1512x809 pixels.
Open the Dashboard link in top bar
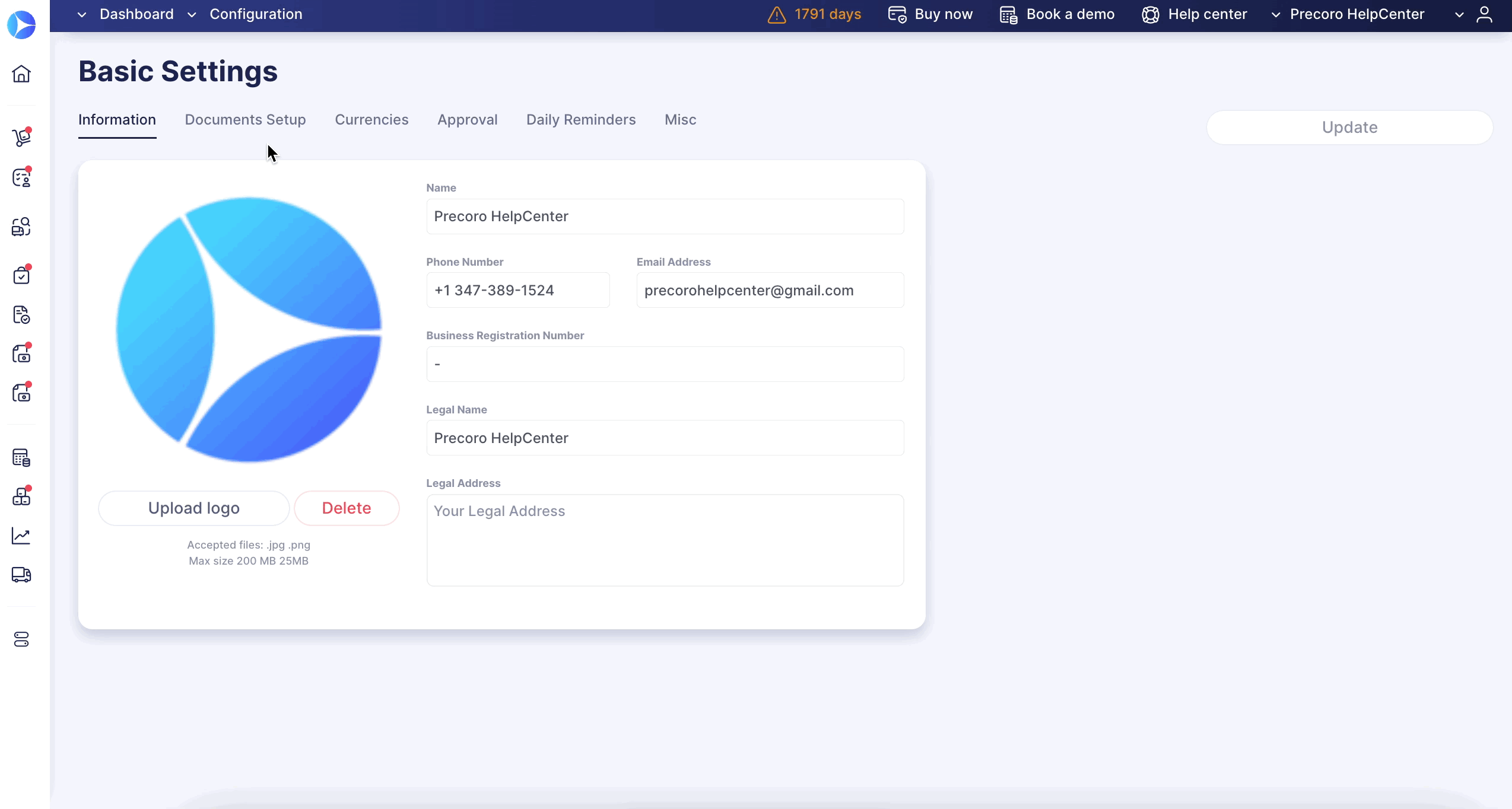point(136,14)
